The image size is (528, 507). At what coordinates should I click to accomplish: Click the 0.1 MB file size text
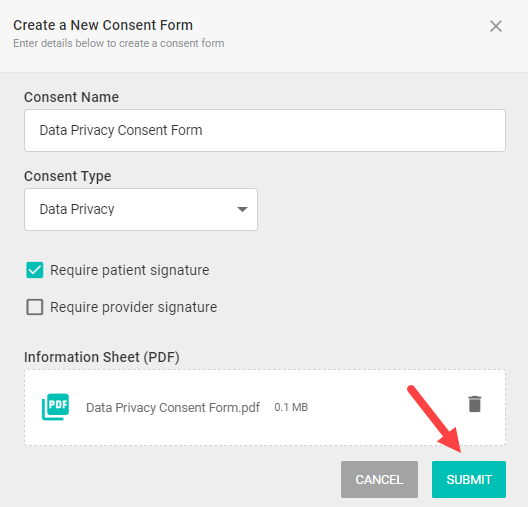(291, 407)
